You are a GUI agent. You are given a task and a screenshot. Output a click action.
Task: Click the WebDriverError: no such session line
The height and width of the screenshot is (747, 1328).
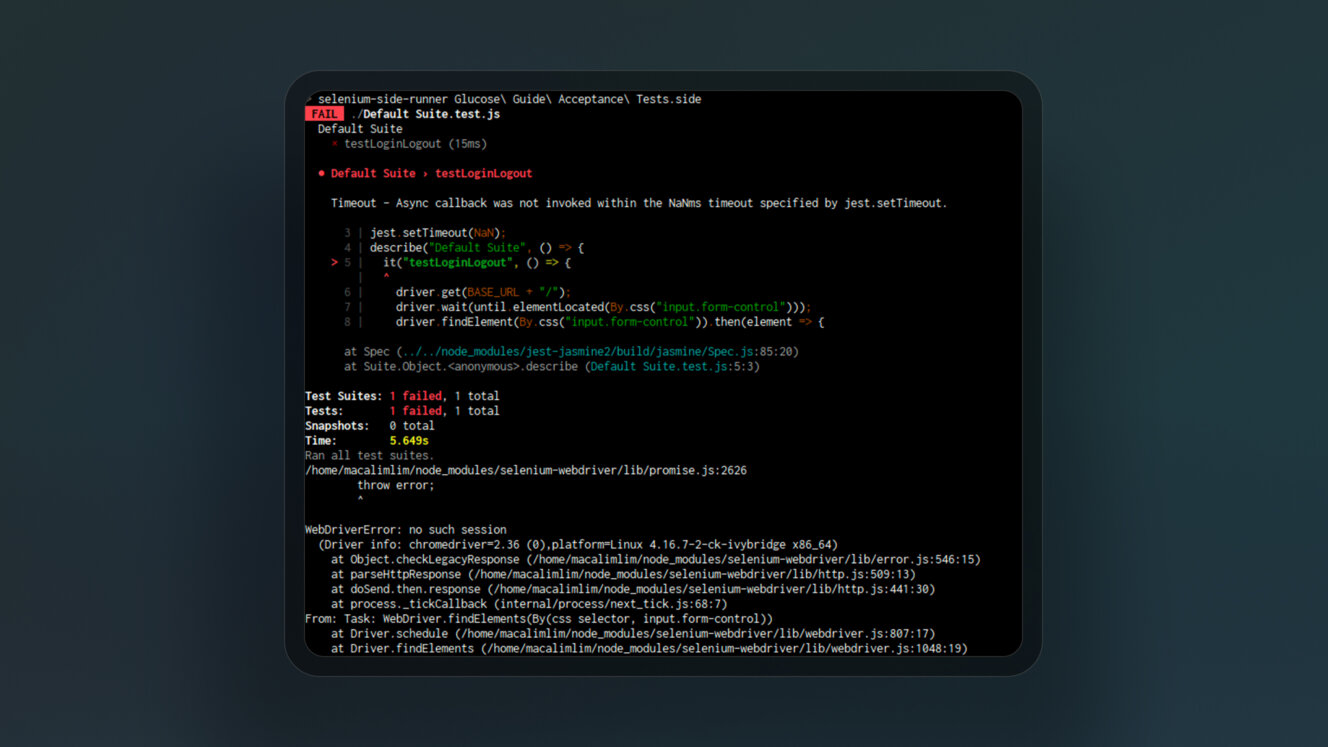pos(405,530)
